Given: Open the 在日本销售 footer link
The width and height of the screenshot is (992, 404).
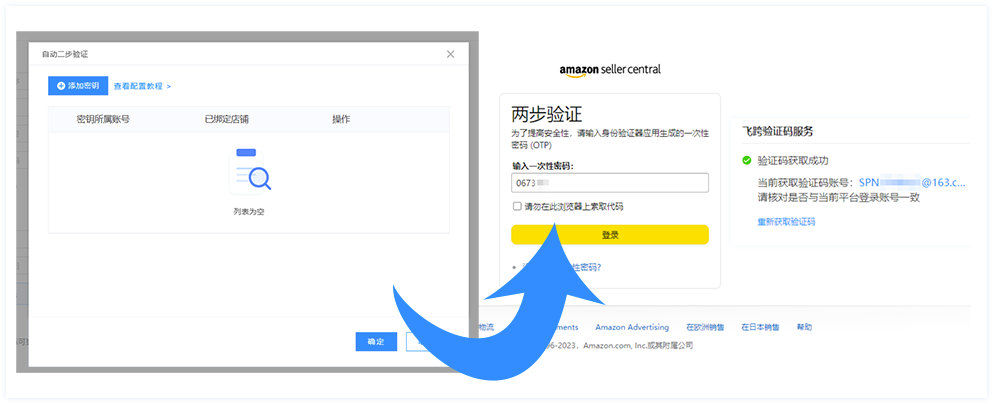Looking at the screenshot, I should click(760, 327).
